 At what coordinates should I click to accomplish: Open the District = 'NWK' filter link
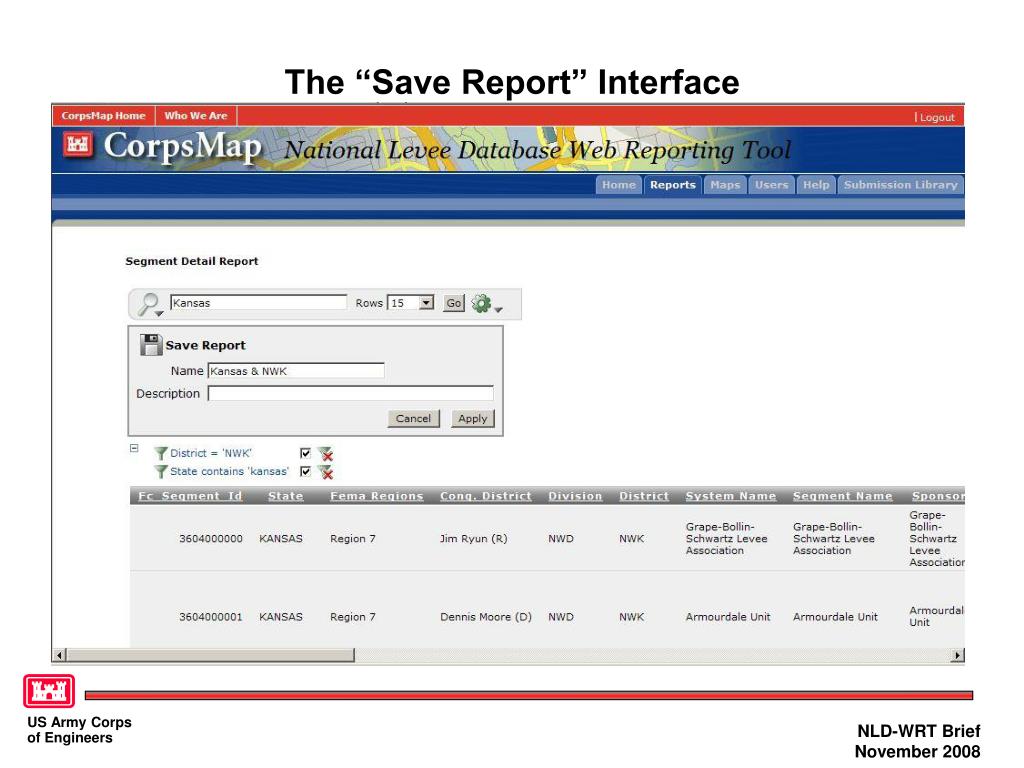[x=211, y=453]
